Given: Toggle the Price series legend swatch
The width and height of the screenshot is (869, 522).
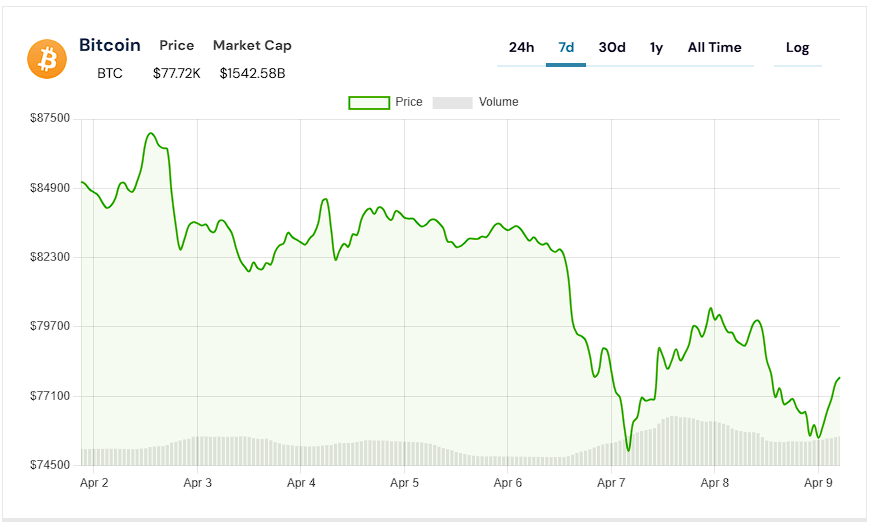Looking at the screenshot, I should click(369, 103).
